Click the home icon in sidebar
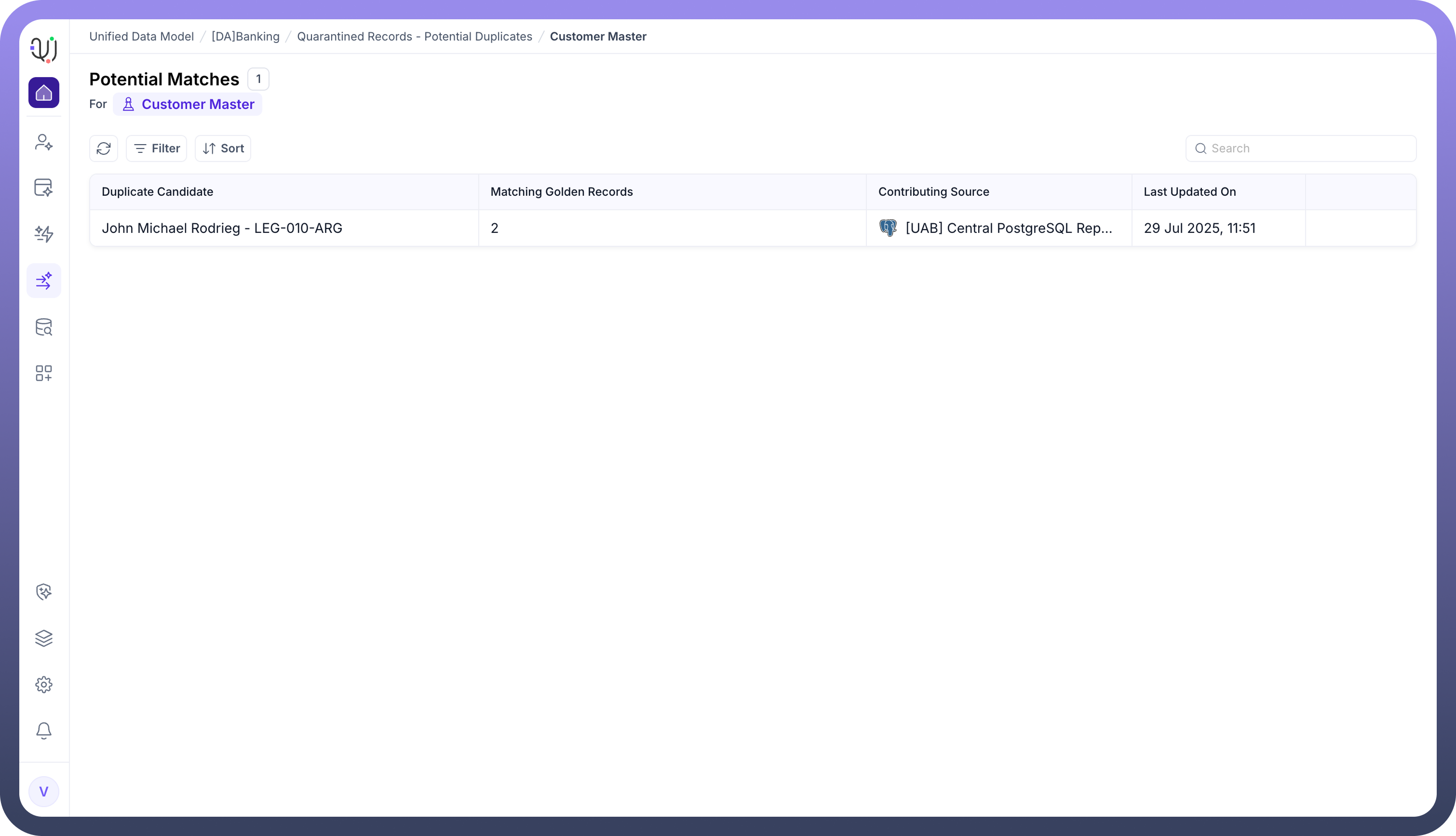The width and height of the screenshot is (1456, 836). (x=44, y=93)
